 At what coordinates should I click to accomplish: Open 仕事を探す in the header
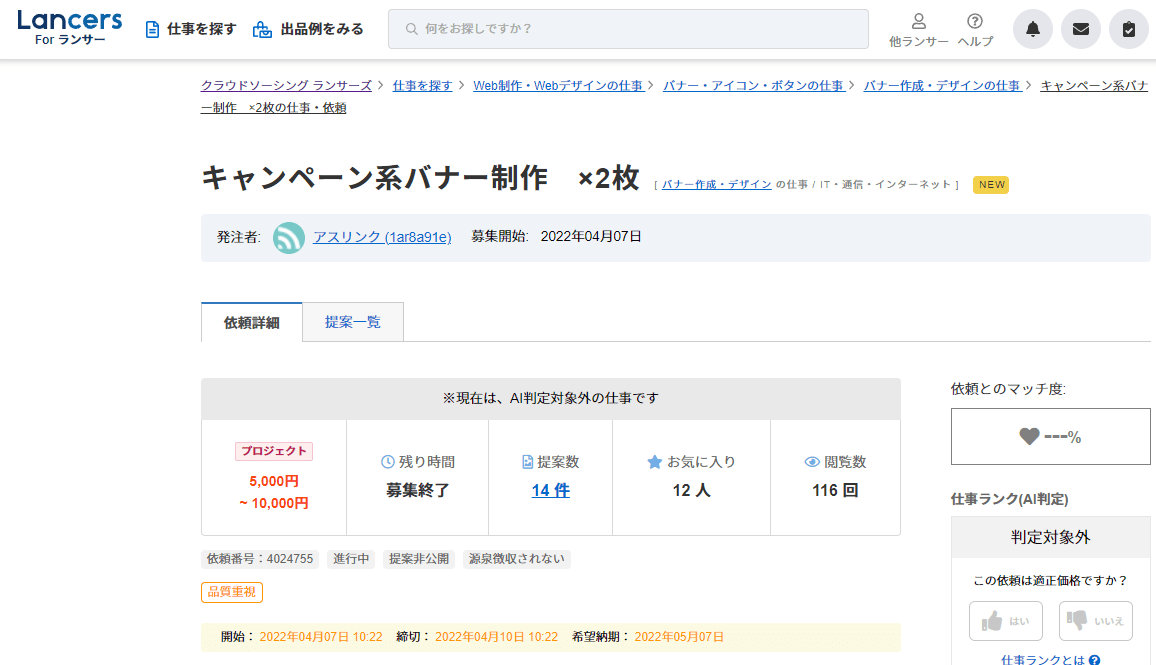pyautogui.click(x=190, y=29)
